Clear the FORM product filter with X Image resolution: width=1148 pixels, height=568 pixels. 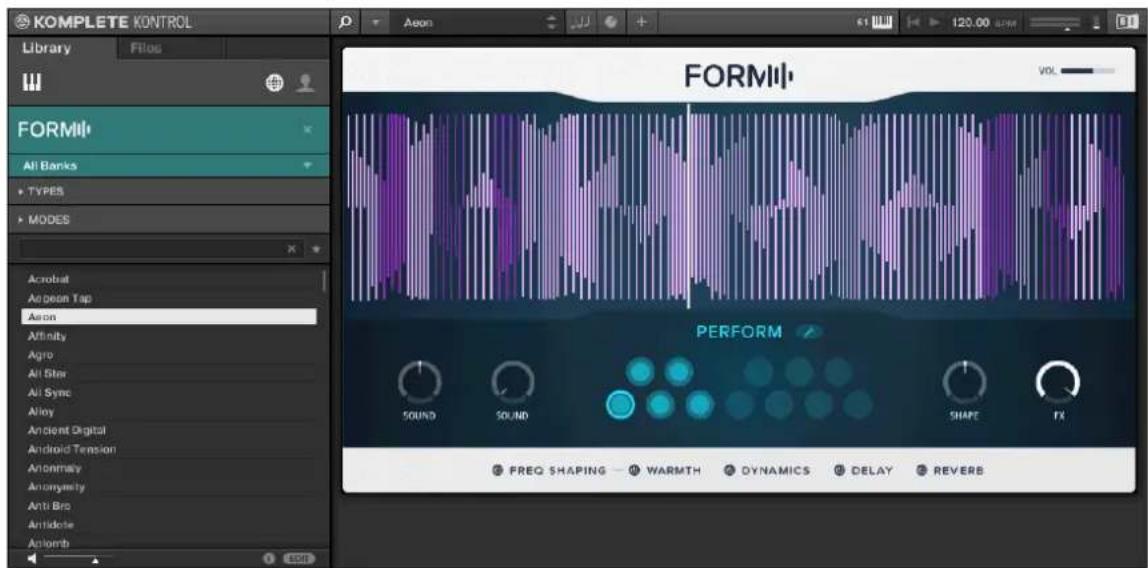[x=307, y=130]
